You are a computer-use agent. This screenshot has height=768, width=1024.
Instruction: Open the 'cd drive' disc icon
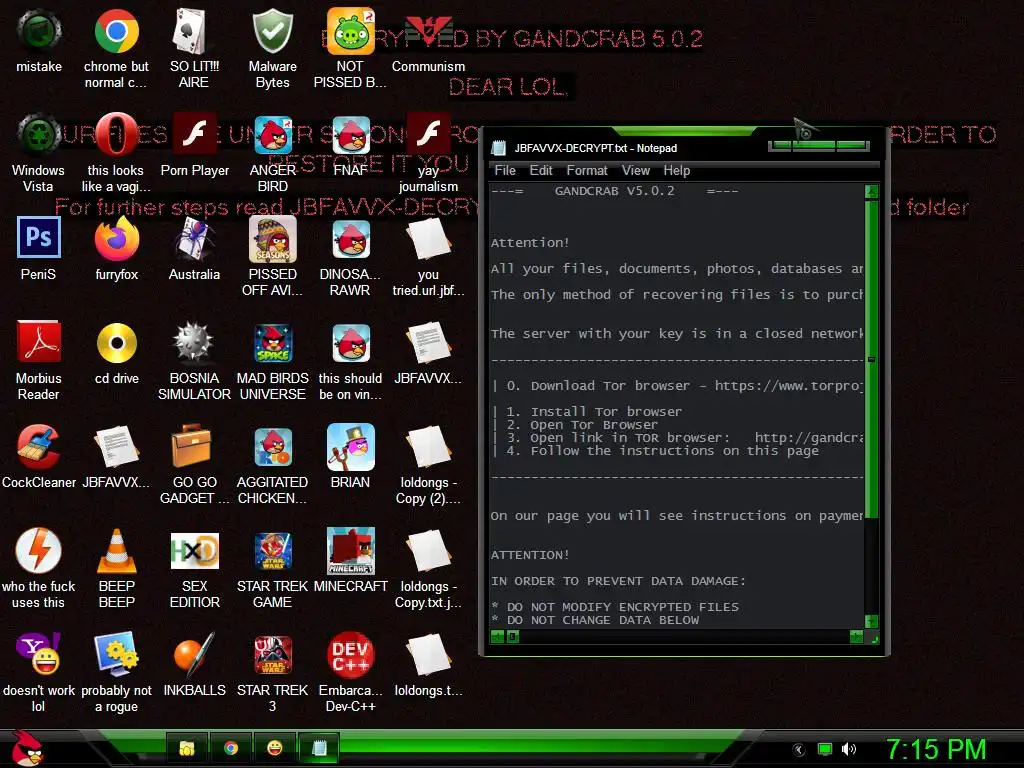coord(116,343)
